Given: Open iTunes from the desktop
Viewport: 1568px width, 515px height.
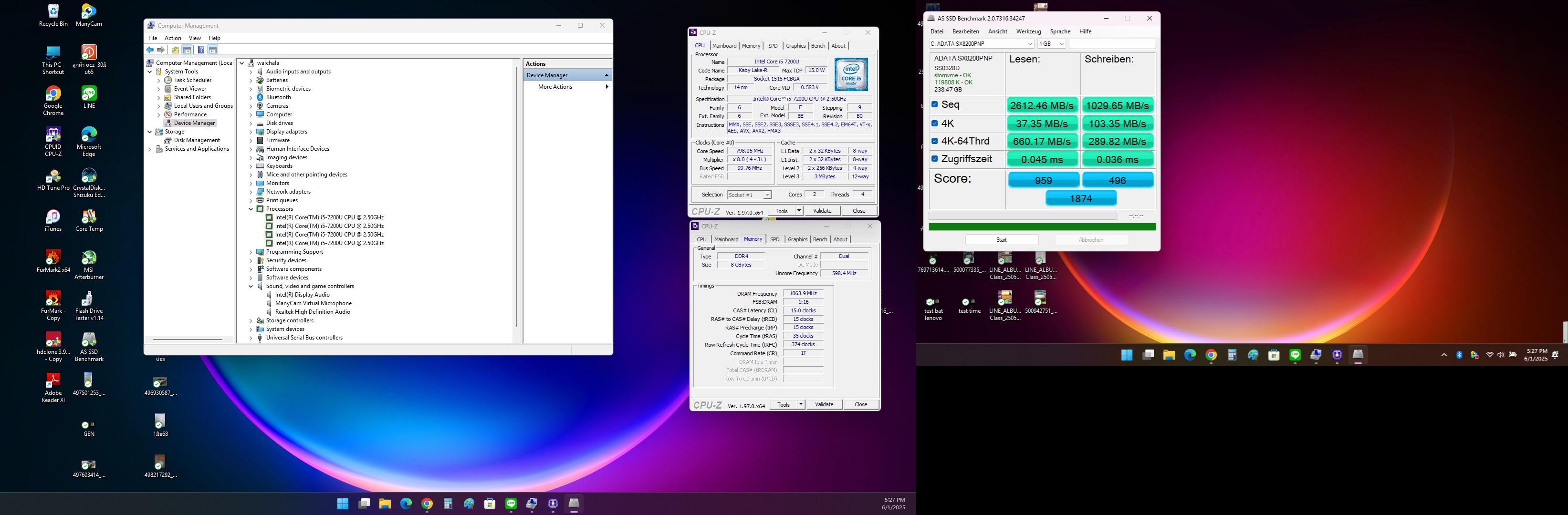Looking at the screenshot, I should click(x=53, y=221).
